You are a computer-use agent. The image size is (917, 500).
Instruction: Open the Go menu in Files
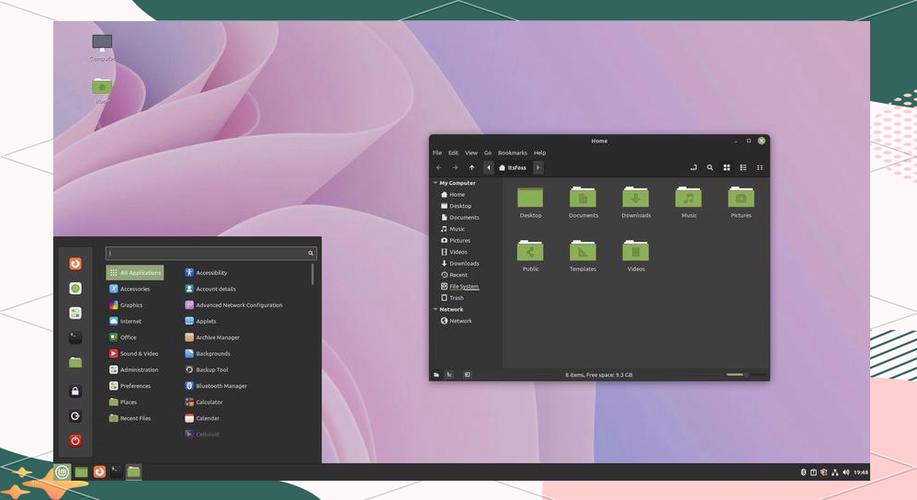[488, 153]
